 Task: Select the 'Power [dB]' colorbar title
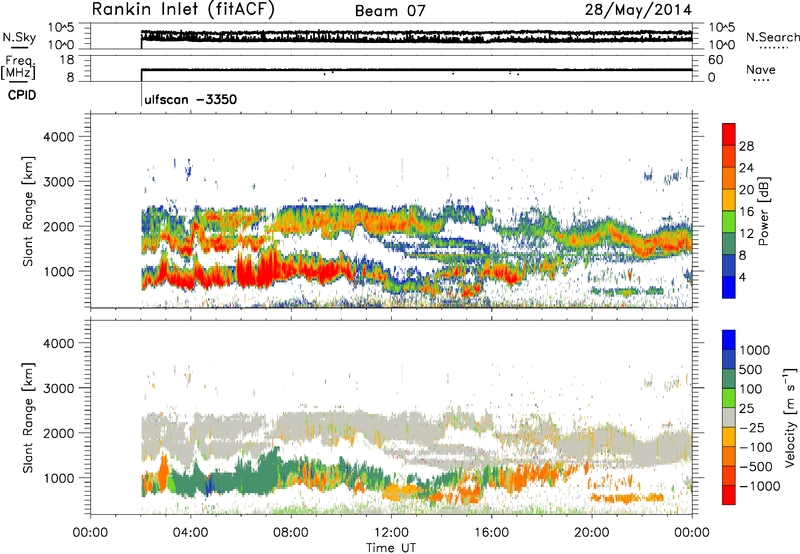click(x=763, y=211)
